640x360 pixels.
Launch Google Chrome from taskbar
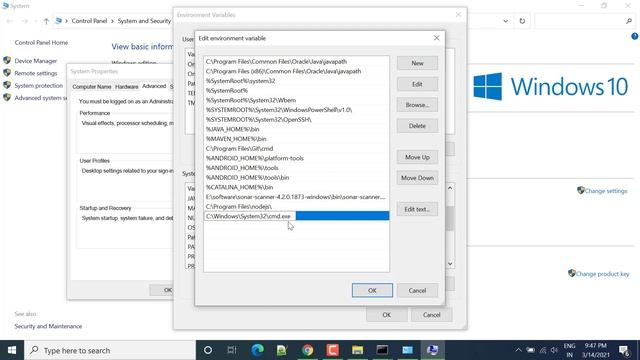(307, 350)
